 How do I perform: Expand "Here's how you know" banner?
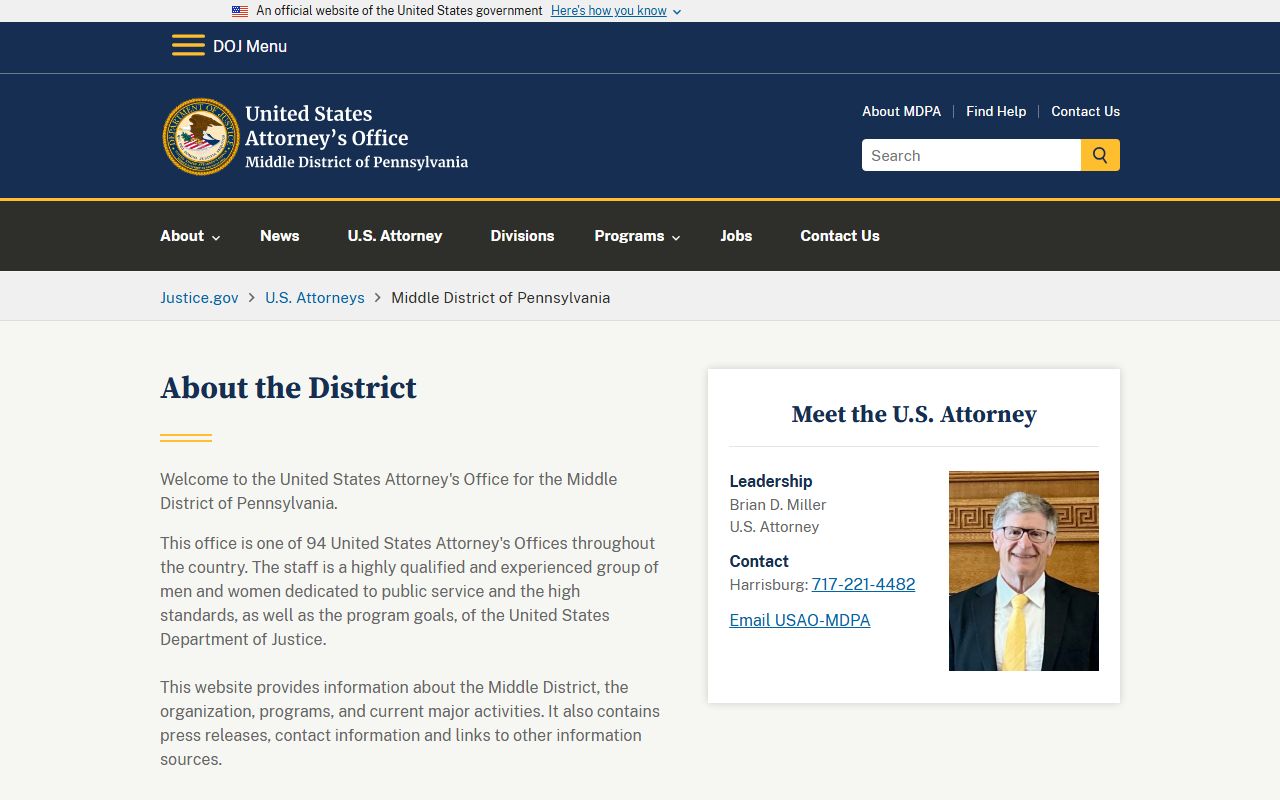(615, 11)
